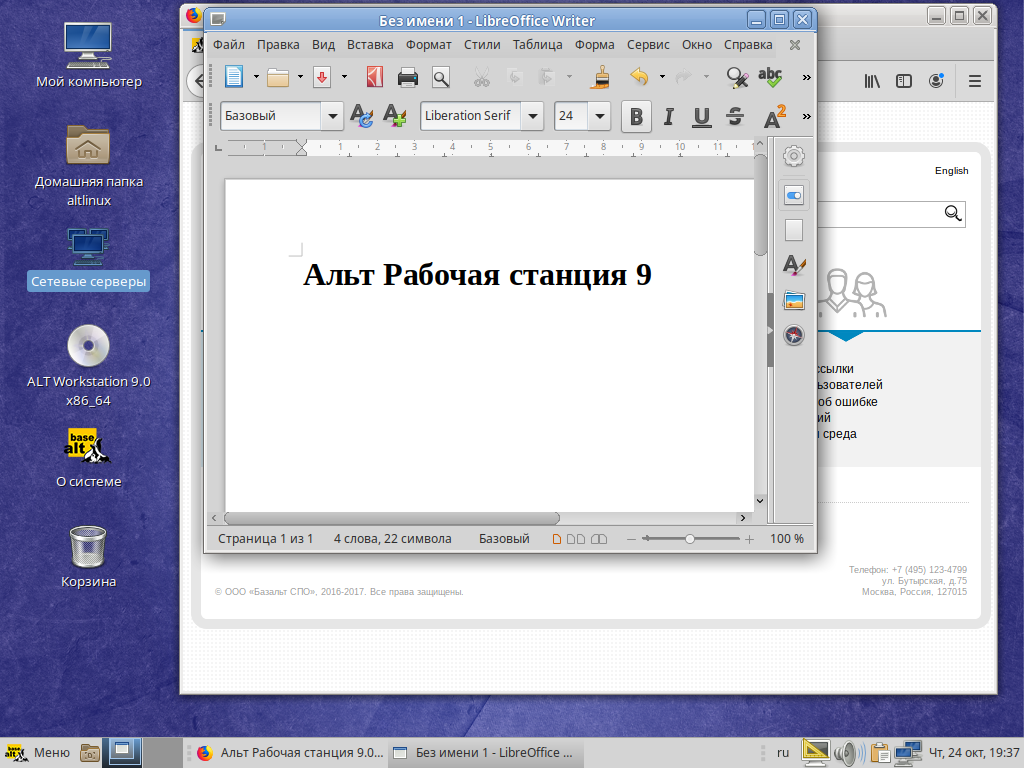
Task: Open the Styles panel in the sidebar
Action: pyautogui.click(x=793, y=265)
